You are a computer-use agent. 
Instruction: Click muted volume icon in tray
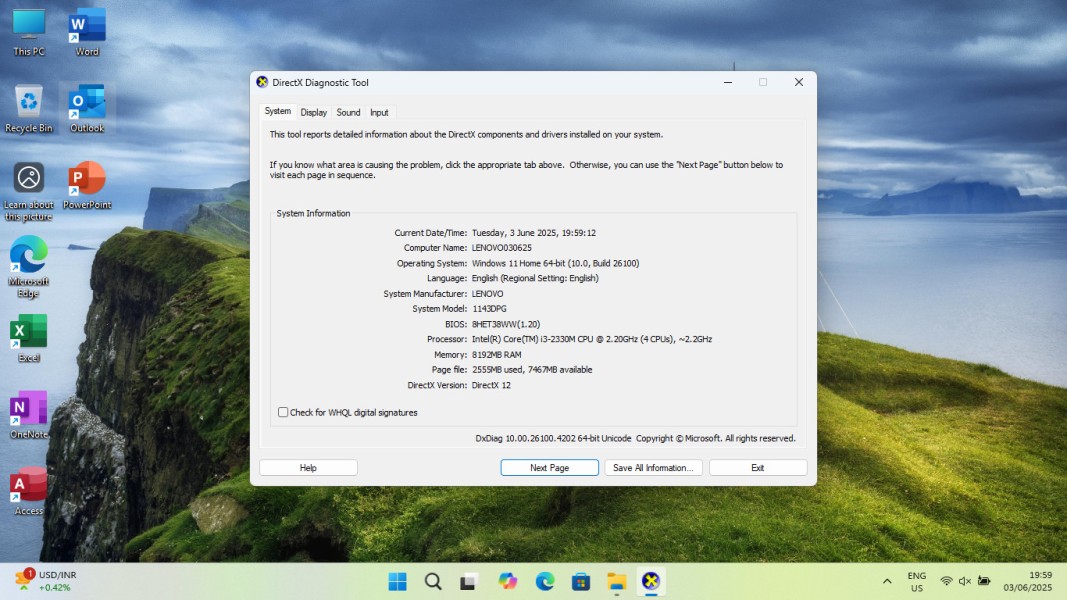pyautogui.click(x=964, y=582)
